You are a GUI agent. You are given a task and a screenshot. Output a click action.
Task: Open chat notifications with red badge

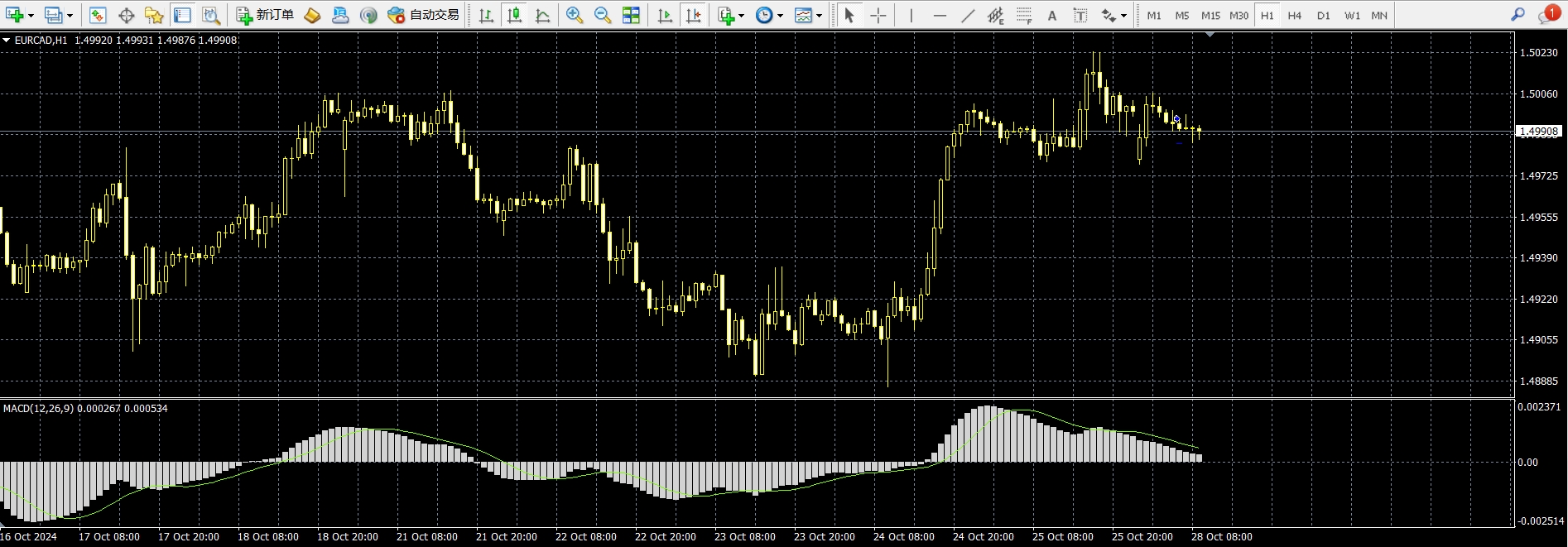tap(1548, 15)
